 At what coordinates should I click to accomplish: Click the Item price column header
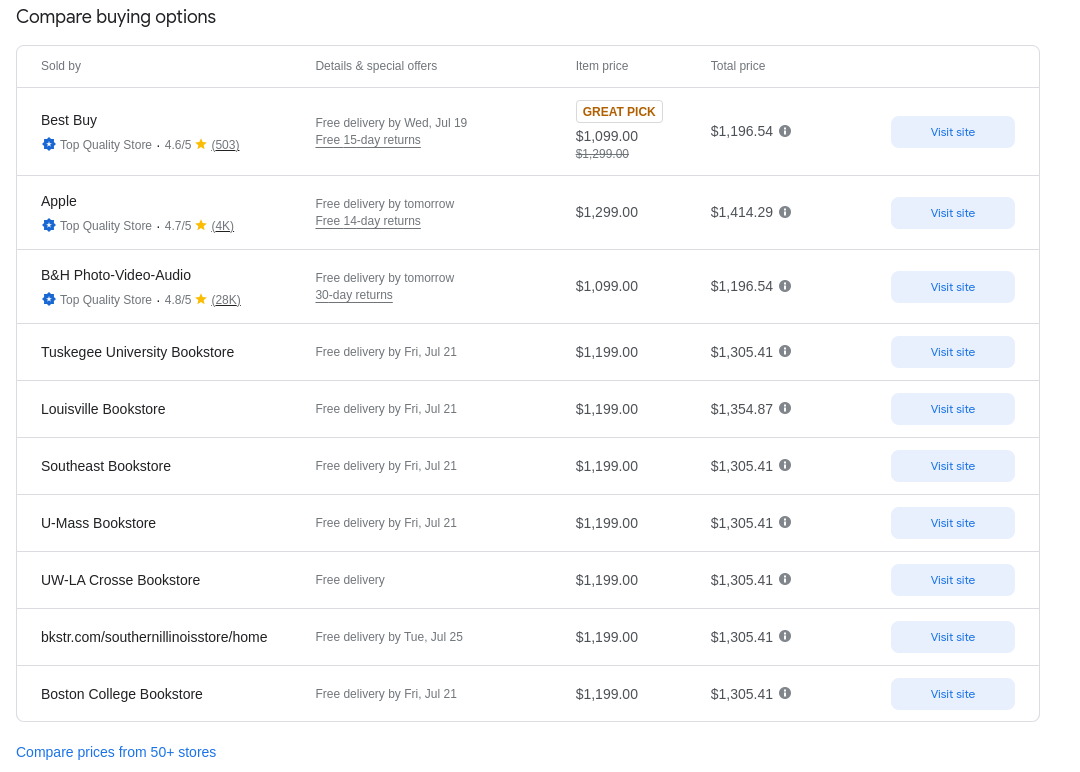click(602, 66)
